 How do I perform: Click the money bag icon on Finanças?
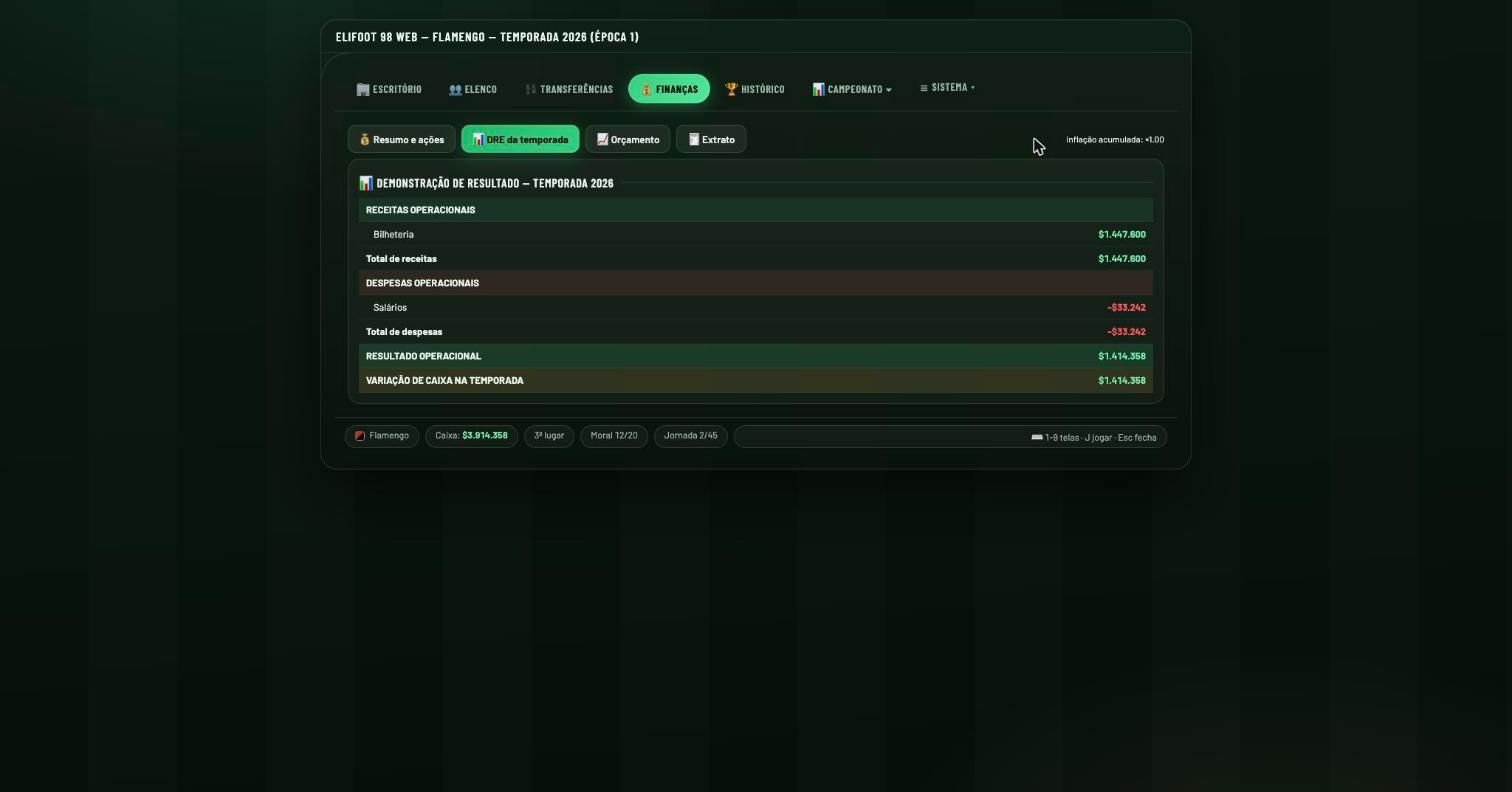pos(646,90)
